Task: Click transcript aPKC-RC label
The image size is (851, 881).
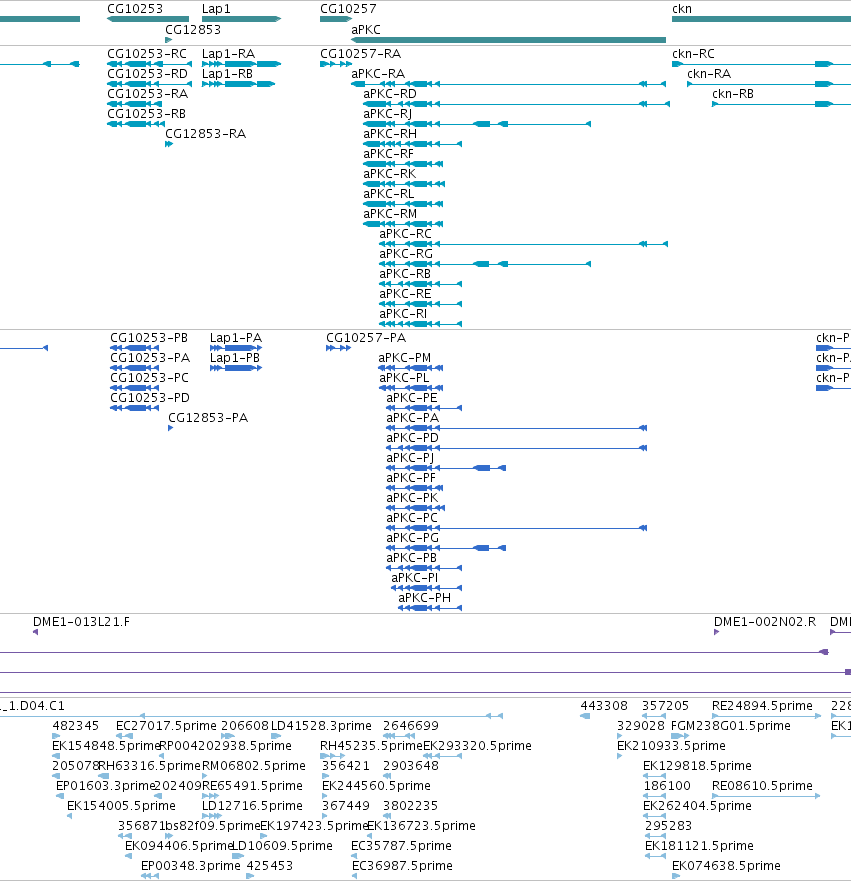Action: [406, 234]
